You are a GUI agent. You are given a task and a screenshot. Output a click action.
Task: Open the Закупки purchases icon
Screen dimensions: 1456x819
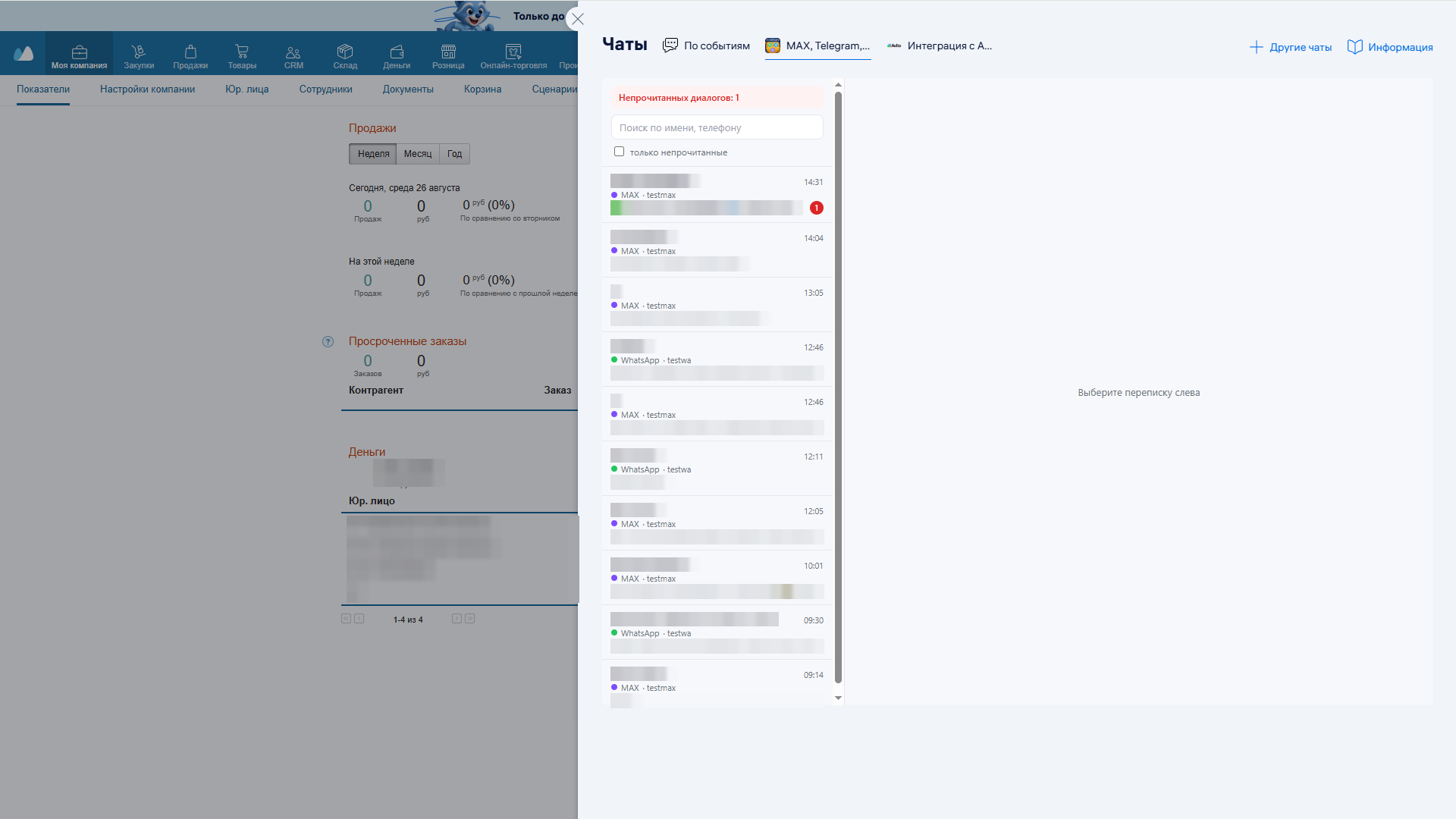[x=139, y=51]
